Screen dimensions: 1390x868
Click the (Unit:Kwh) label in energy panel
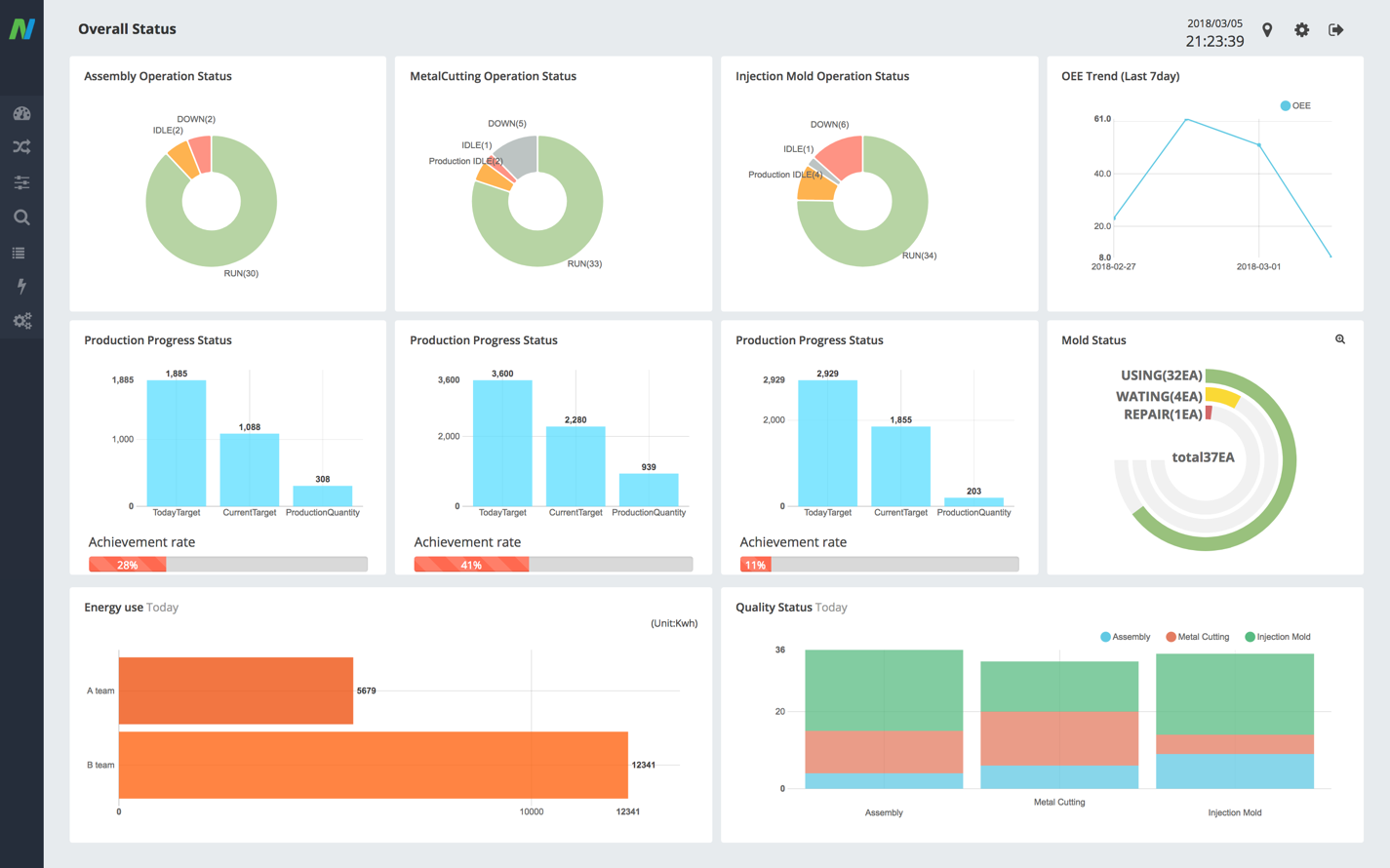[674, 623]
